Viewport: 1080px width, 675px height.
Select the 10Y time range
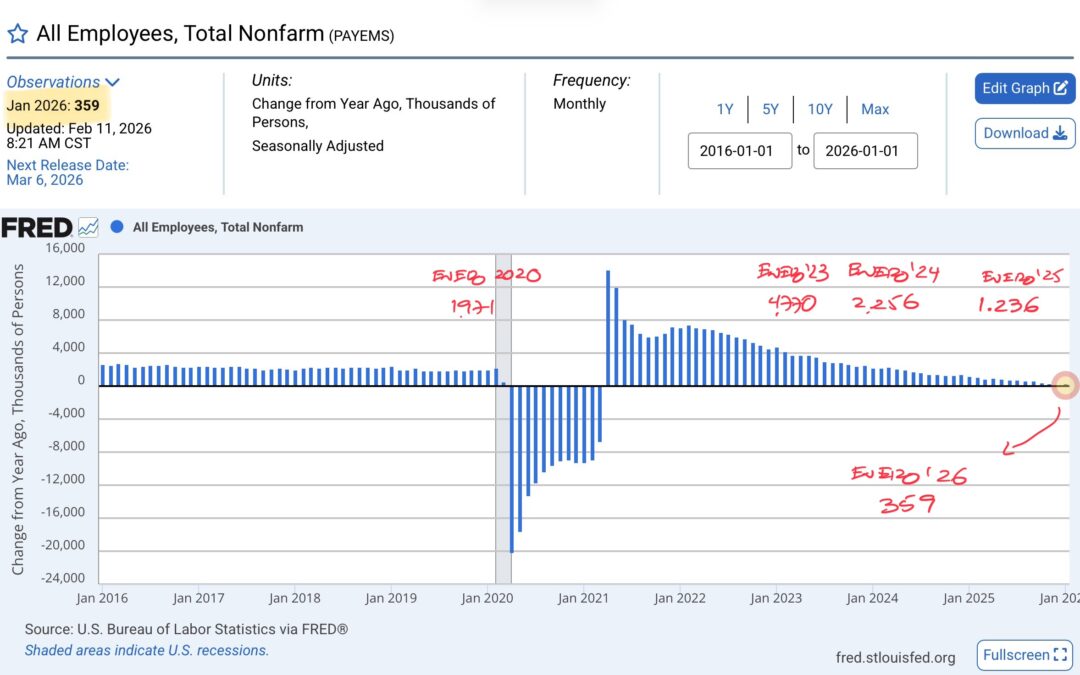[x=819, y=109]
